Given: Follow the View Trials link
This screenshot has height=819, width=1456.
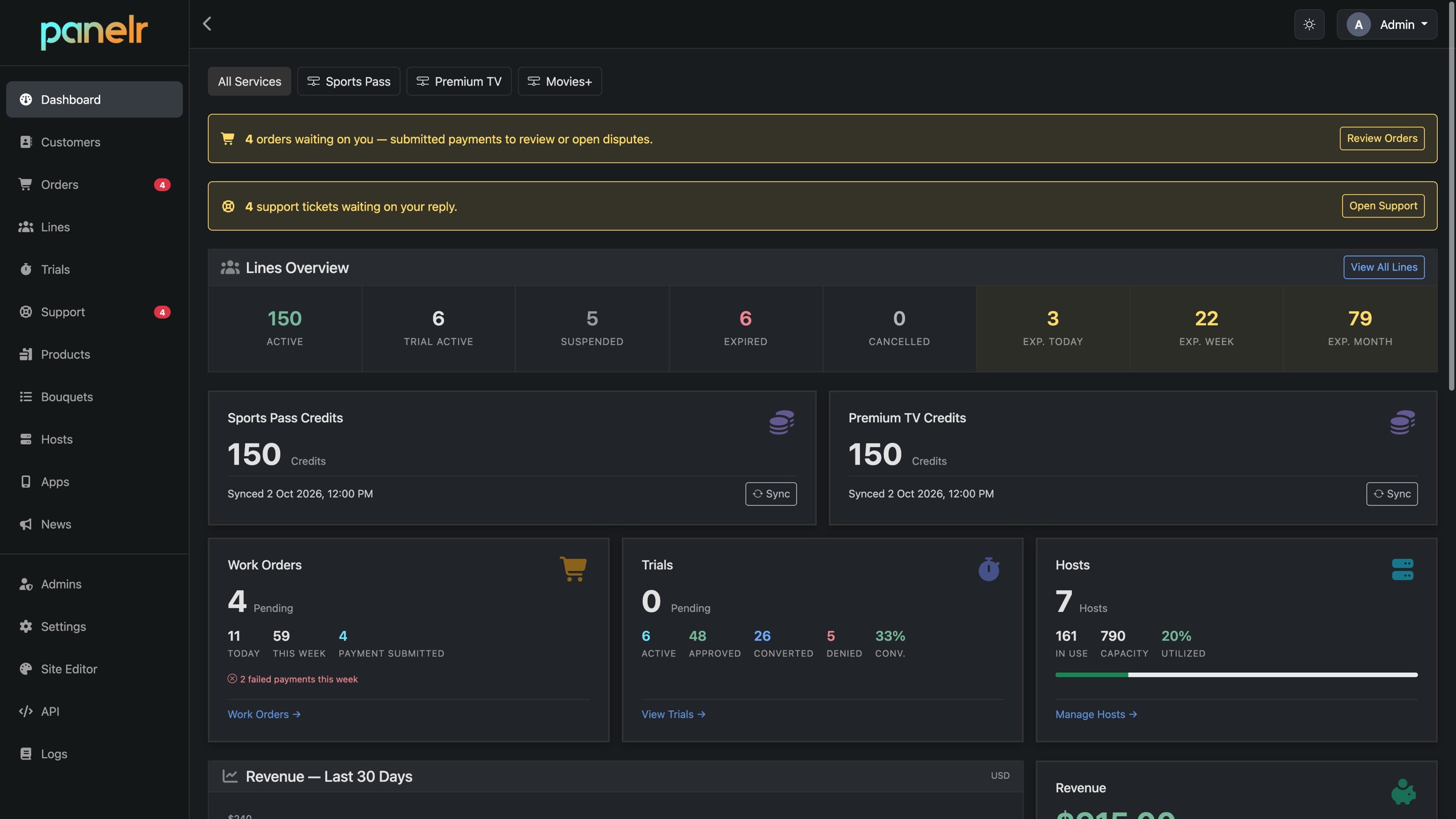Looking at the screenshot, I should (x=673, y=714).
